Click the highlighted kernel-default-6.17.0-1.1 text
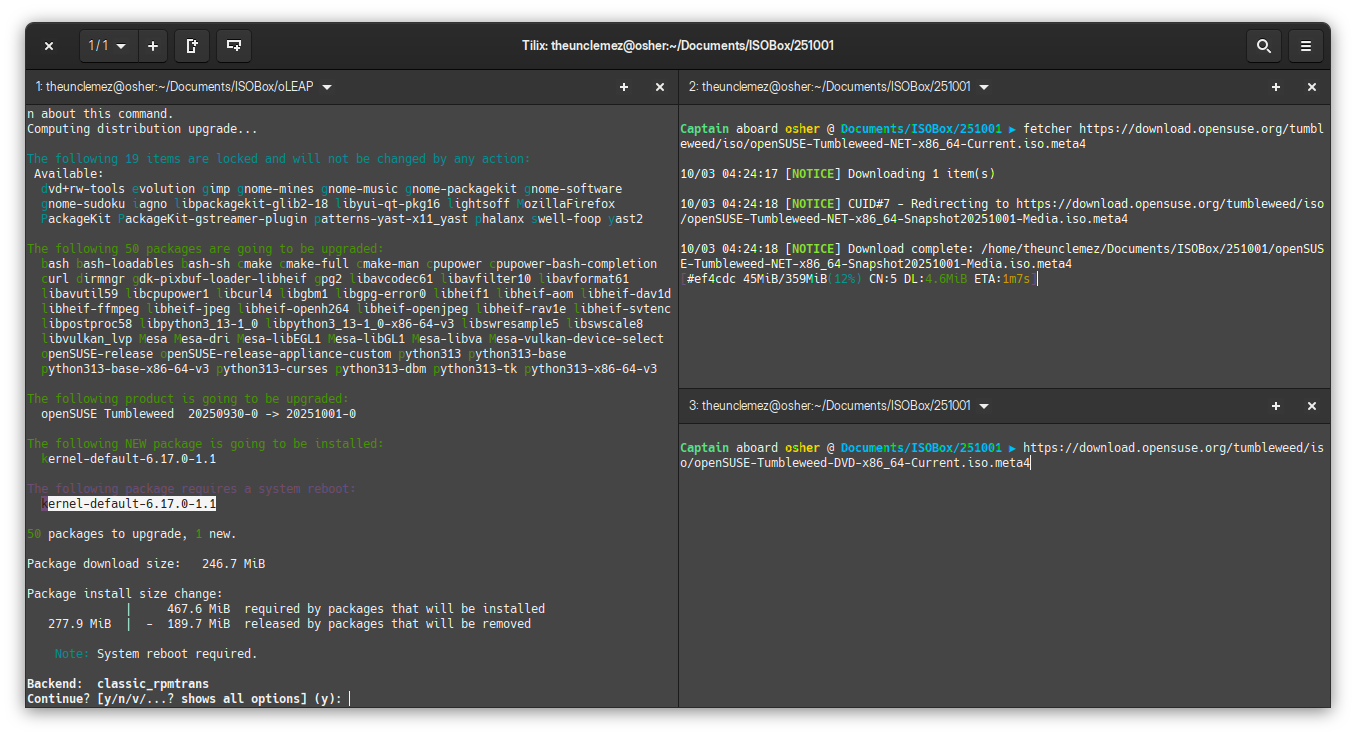The width and height of the screenshot is (1356, 736). [x=129, y=504]
